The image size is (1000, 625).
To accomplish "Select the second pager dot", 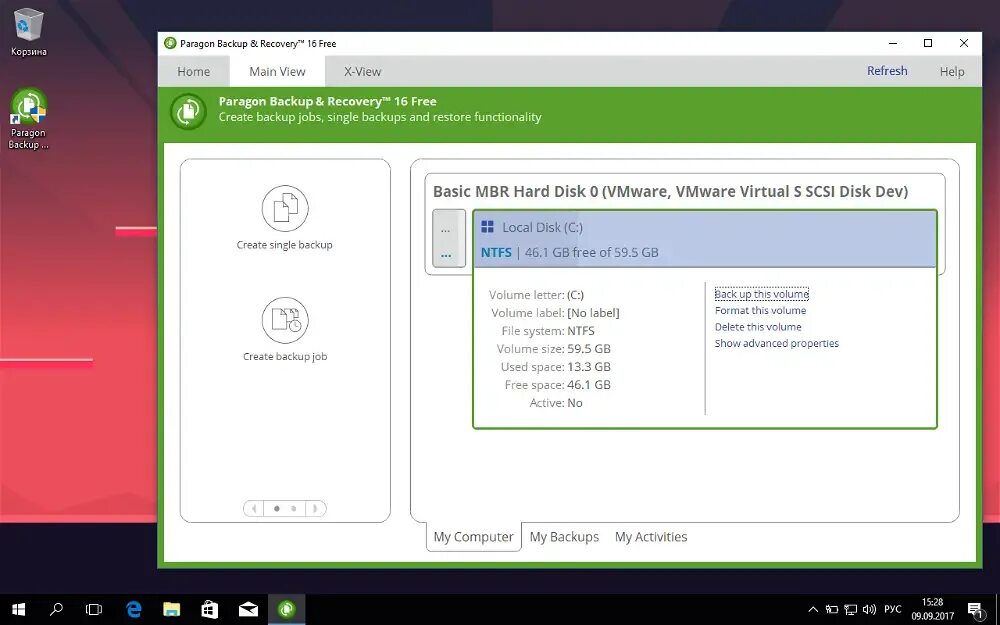I will click(293, 508).
